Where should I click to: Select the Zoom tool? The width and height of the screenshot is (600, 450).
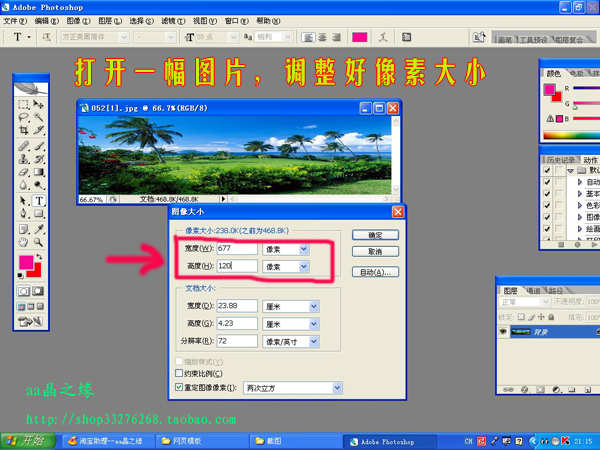pyautogui.click(x=38, y=242)
